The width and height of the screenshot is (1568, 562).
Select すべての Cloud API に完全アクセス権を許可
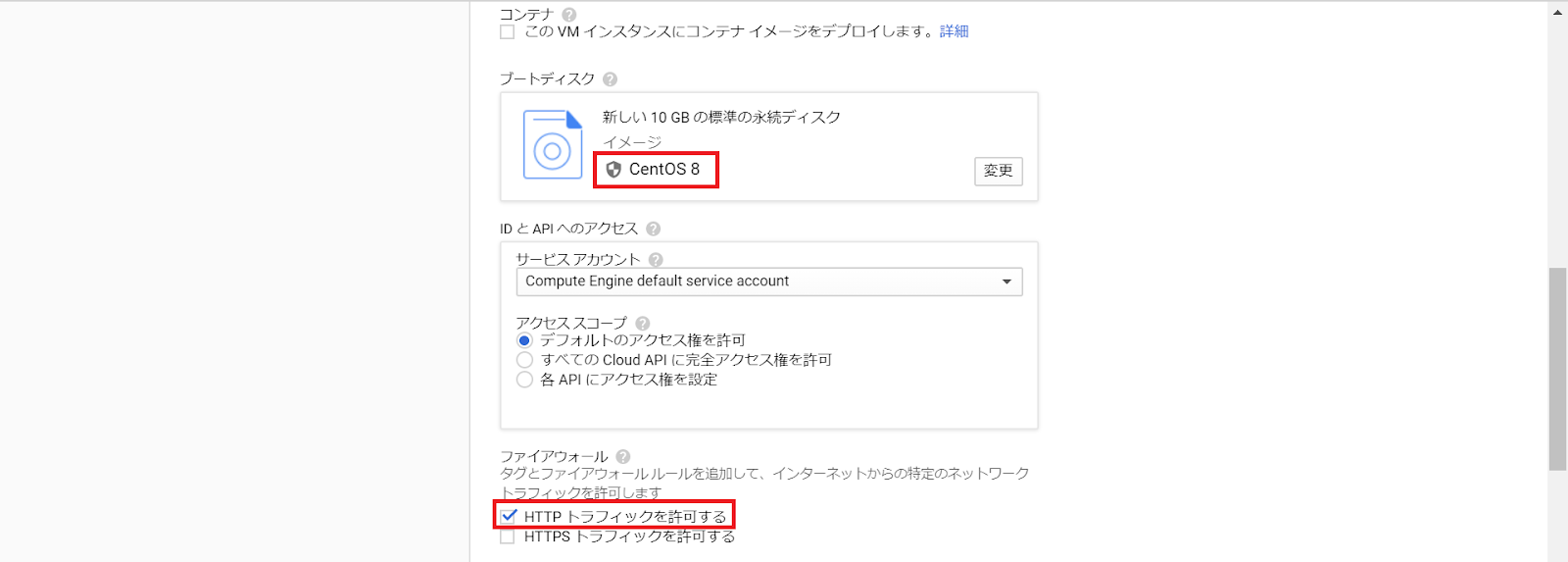click(x=524, y=360)
